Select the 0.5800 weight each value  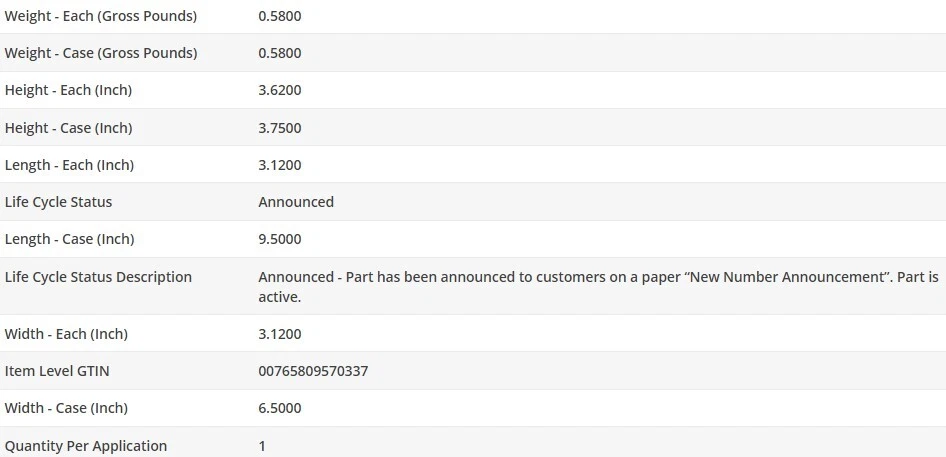(x=279, y=16)
